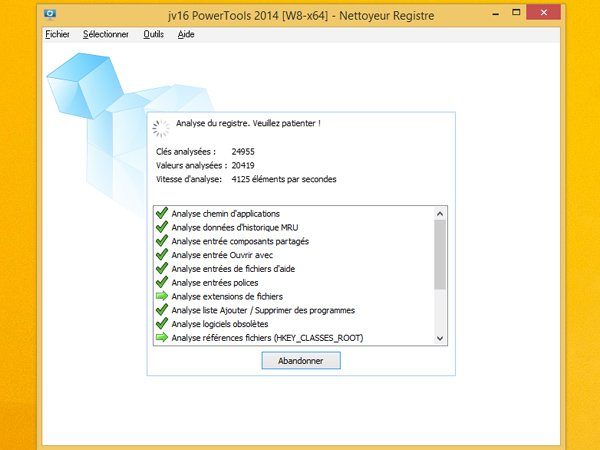Select row 'Analyse références fichiers (HKEY_CLASSES_ROOT)'

click(x=294, y=338)
